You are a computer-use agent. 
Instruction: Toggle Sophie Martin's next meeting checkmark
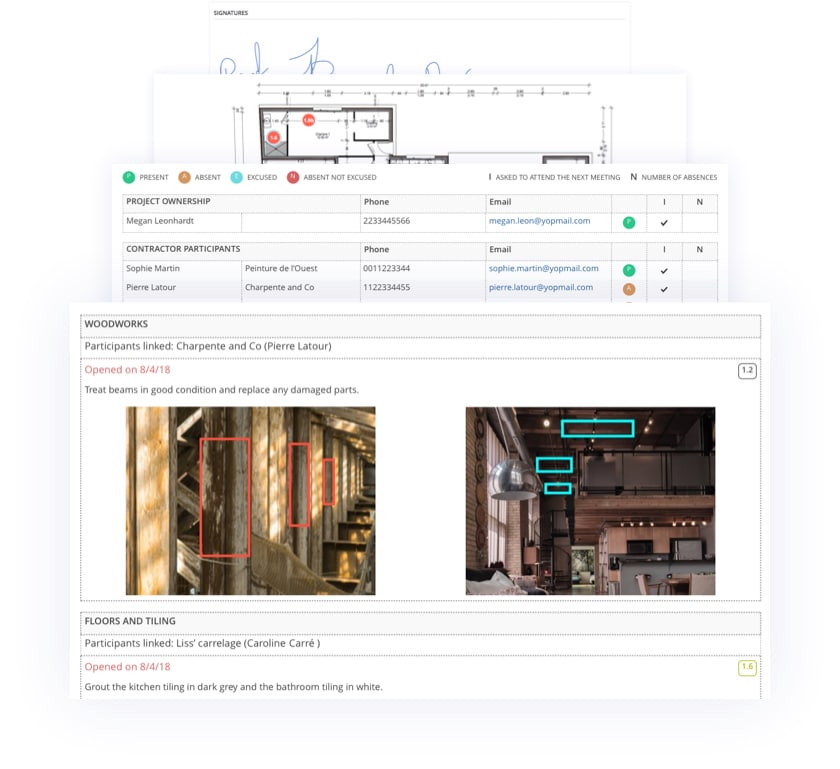point(664,271)
